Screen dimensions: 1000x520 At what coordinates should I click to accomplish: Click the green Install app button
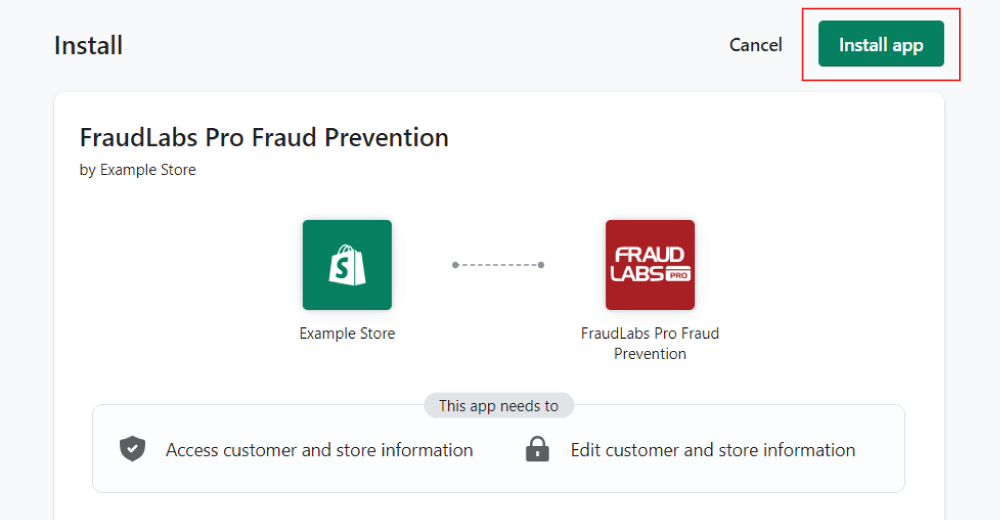tap(881, 44)
